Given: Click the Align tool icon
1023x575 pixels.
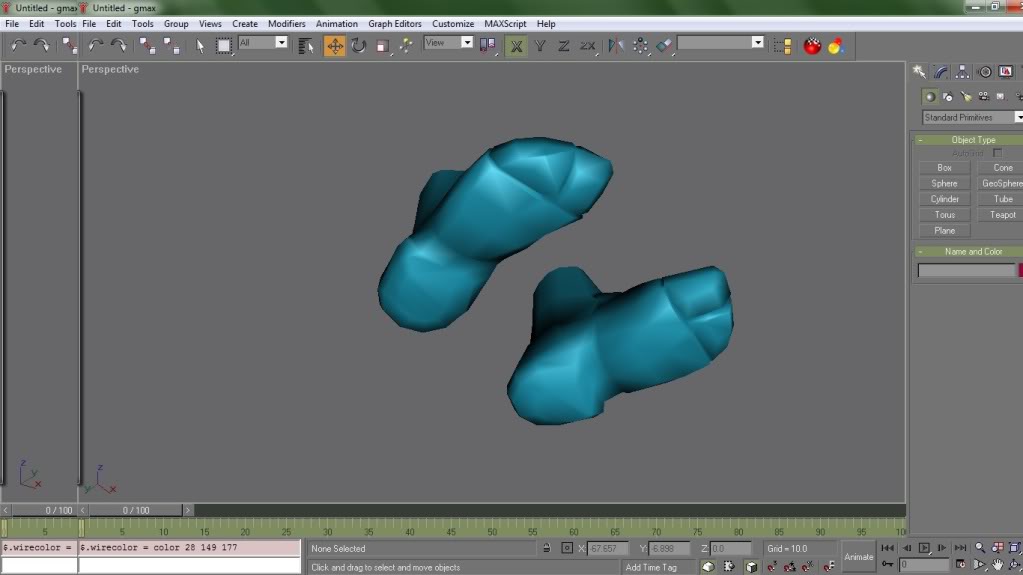Looking at the screenshot, I should [664, 46].
